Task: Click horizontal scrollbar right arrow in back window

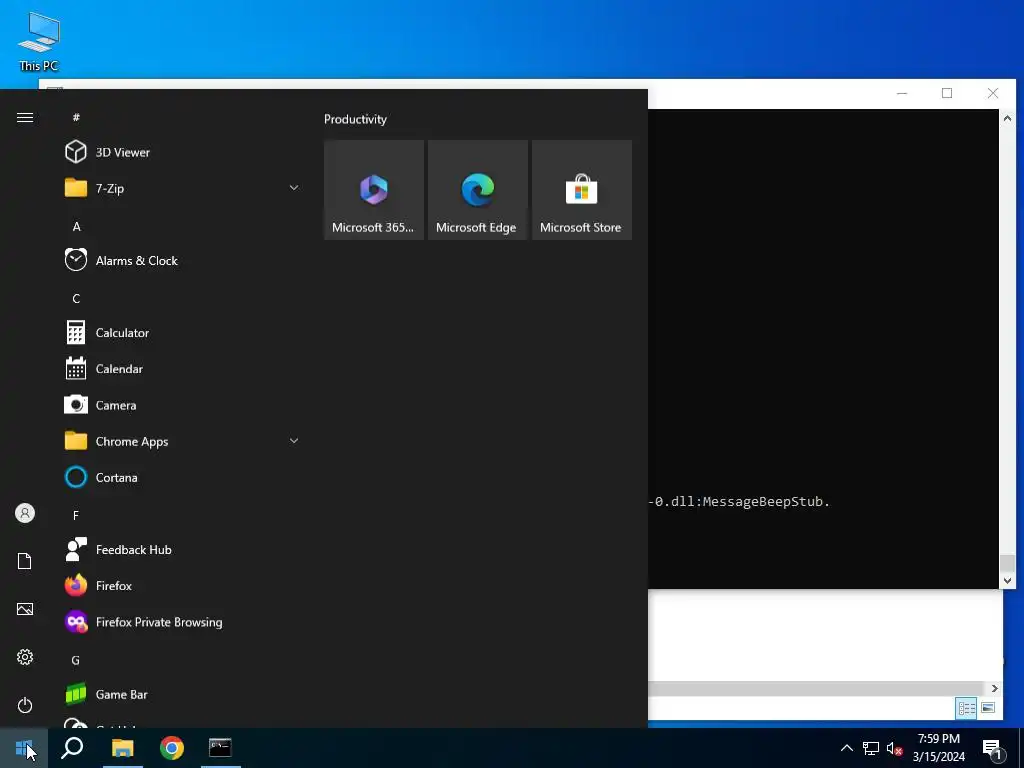Action: pyautogui.click(x=994, y=688)
